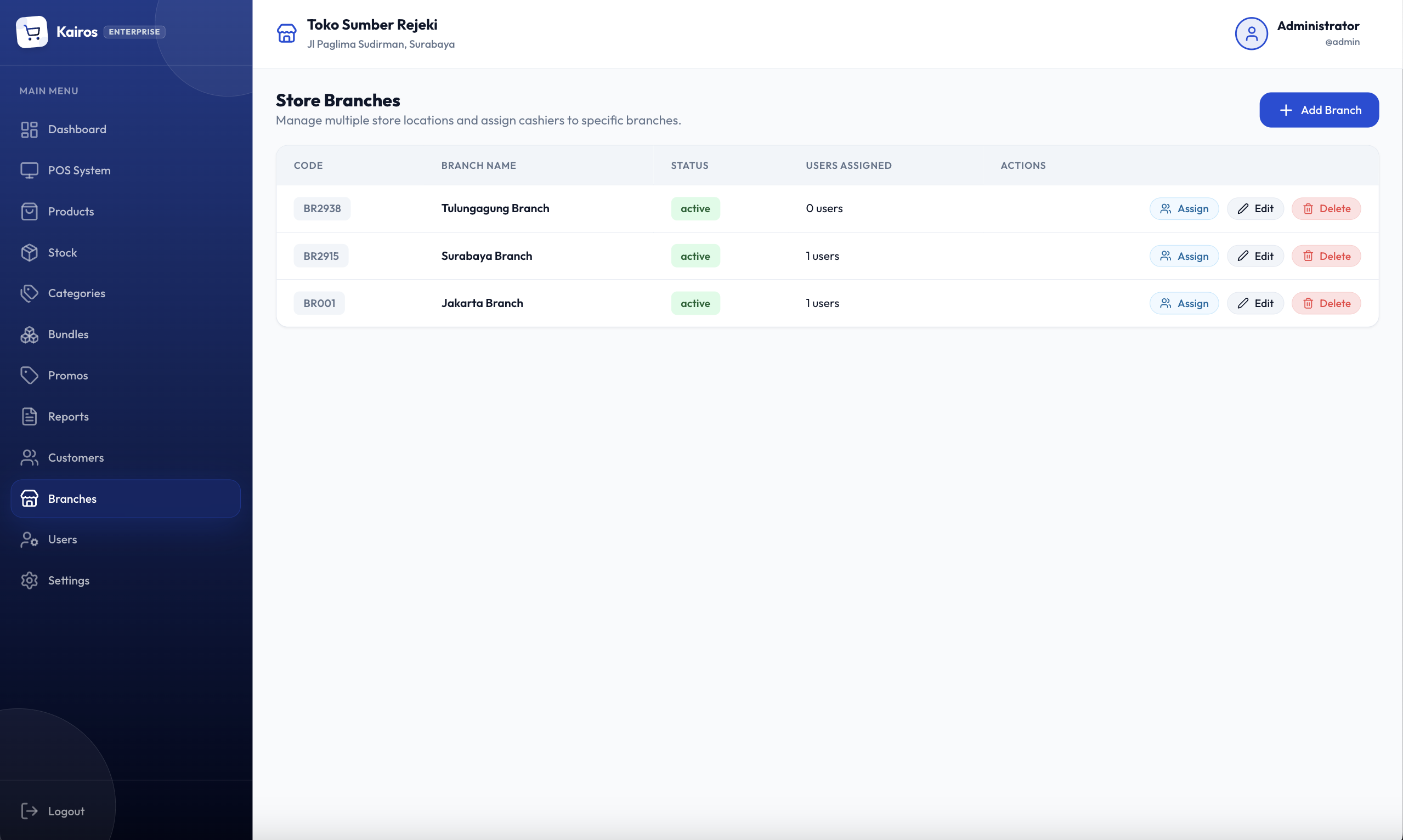1403x840 pixels.
Task: Click Add Branch button
Action: tap(1319, 110)
